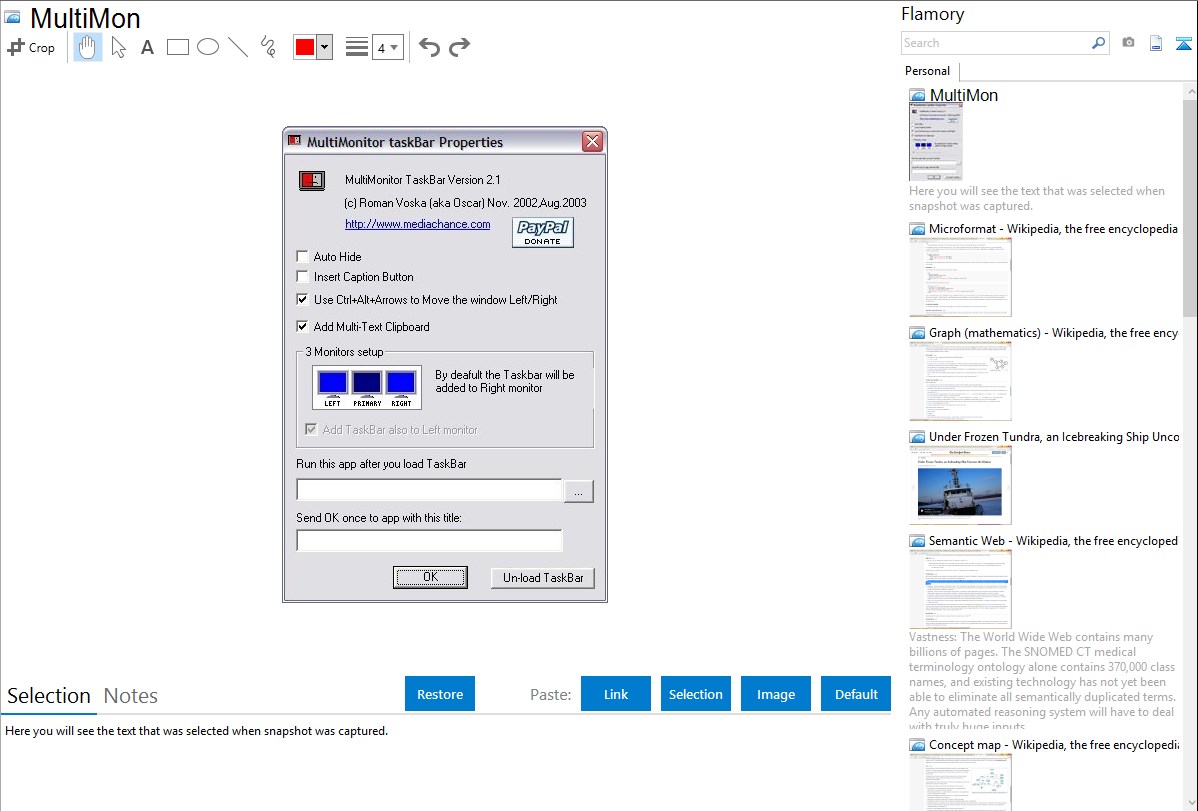Uncheck Add Multi-Text Clipboard
This screenshot has height=811, width=1198.
303,327
